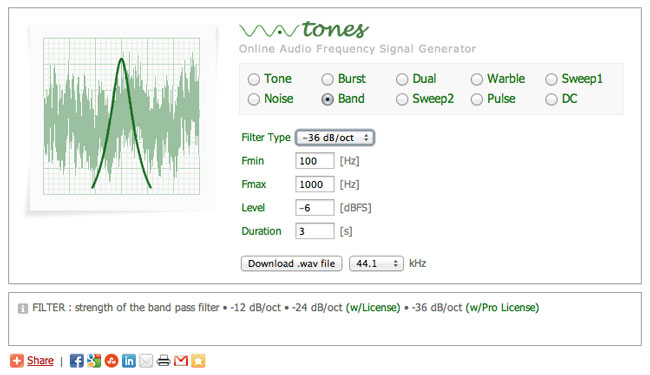Select the Warble signal type
The height and width of the screenshot is (375, 650).
[477, 79]
